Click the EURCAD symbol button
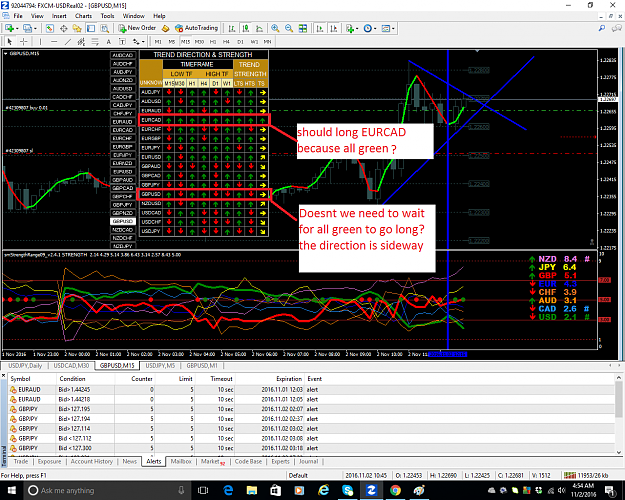This screenshot has height=500, width=625. [x=123, y=130]
